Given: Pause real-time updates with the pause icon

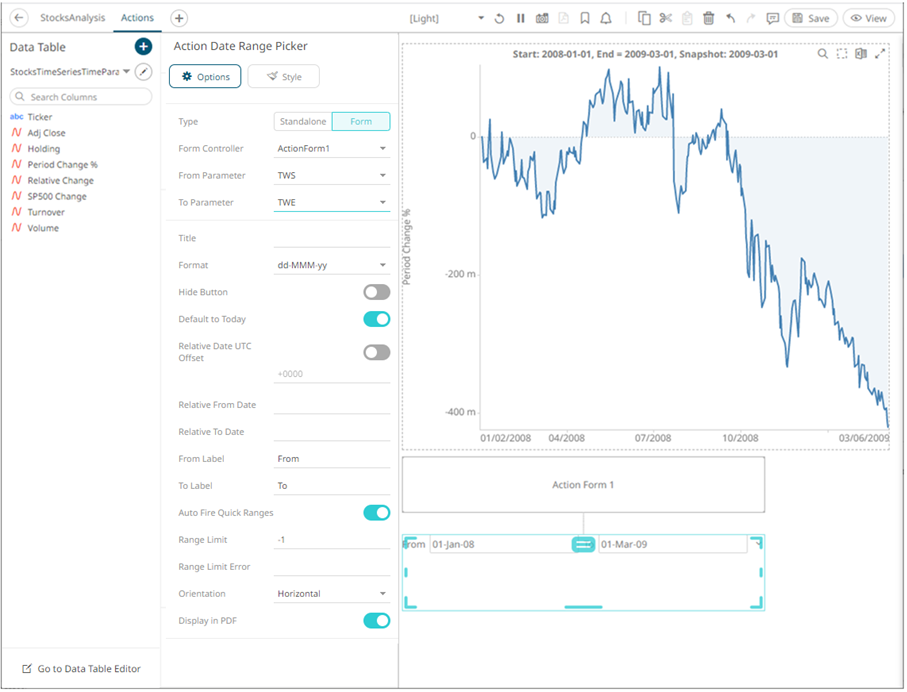Looking at the screenshot, I should click(520, 18).
